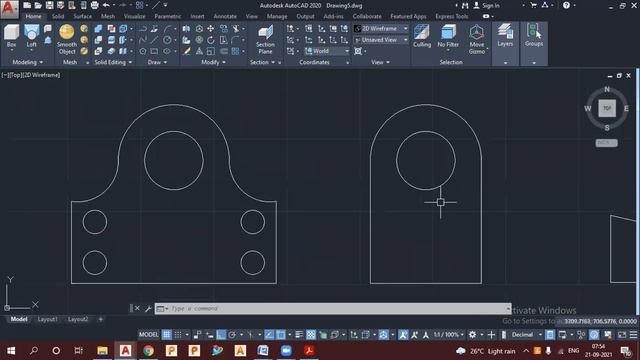Click the AutoCAD application menu logo
Viewport: 640px width, 360px height.
(9, 9)
